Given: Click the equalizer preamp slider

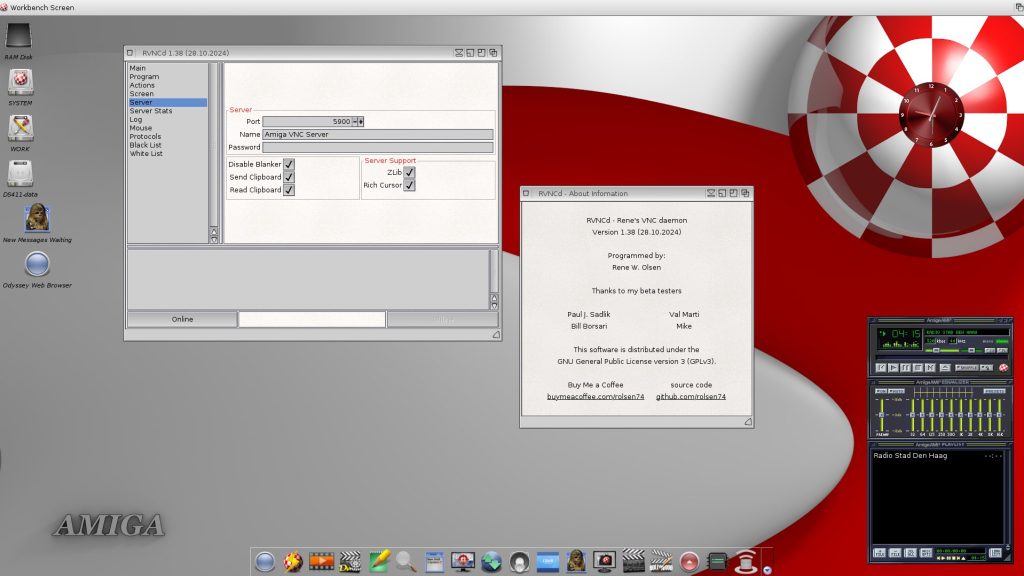Looking at the screenshot, I should coord(882,414).
